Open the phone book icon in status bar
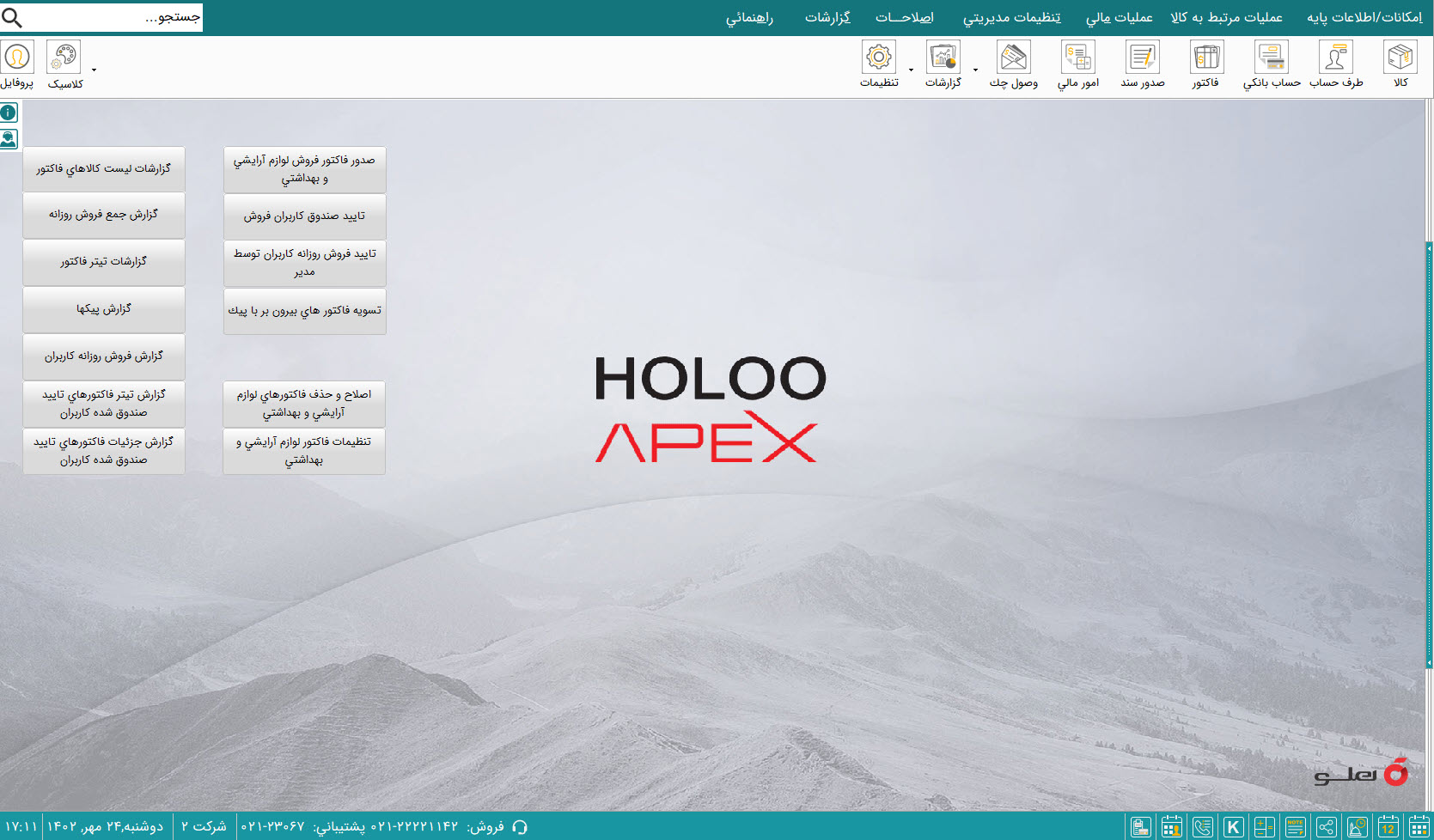Viewport: 1434px width, 840px height. tap(1203, 827)
